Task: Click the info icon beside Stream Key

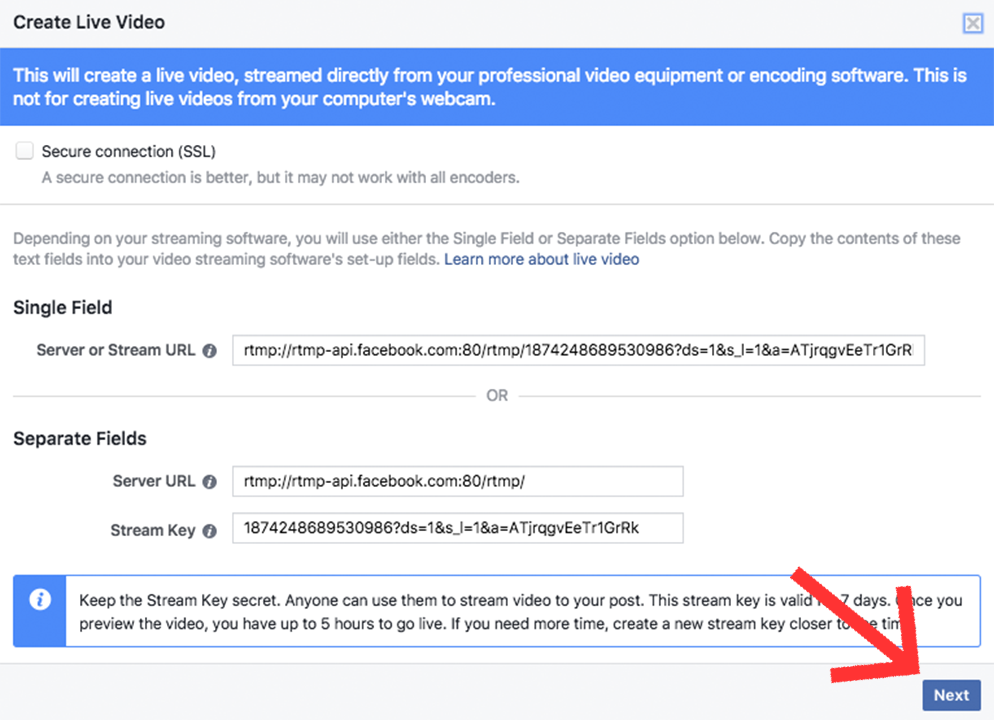Action: click(x=209, y=532)
